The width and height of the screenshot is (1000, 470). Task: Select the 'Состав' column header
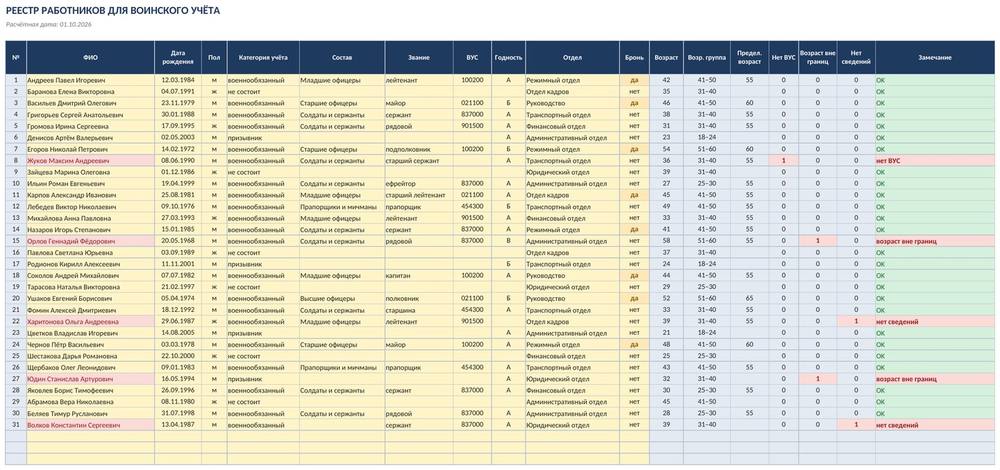[342, 57]
